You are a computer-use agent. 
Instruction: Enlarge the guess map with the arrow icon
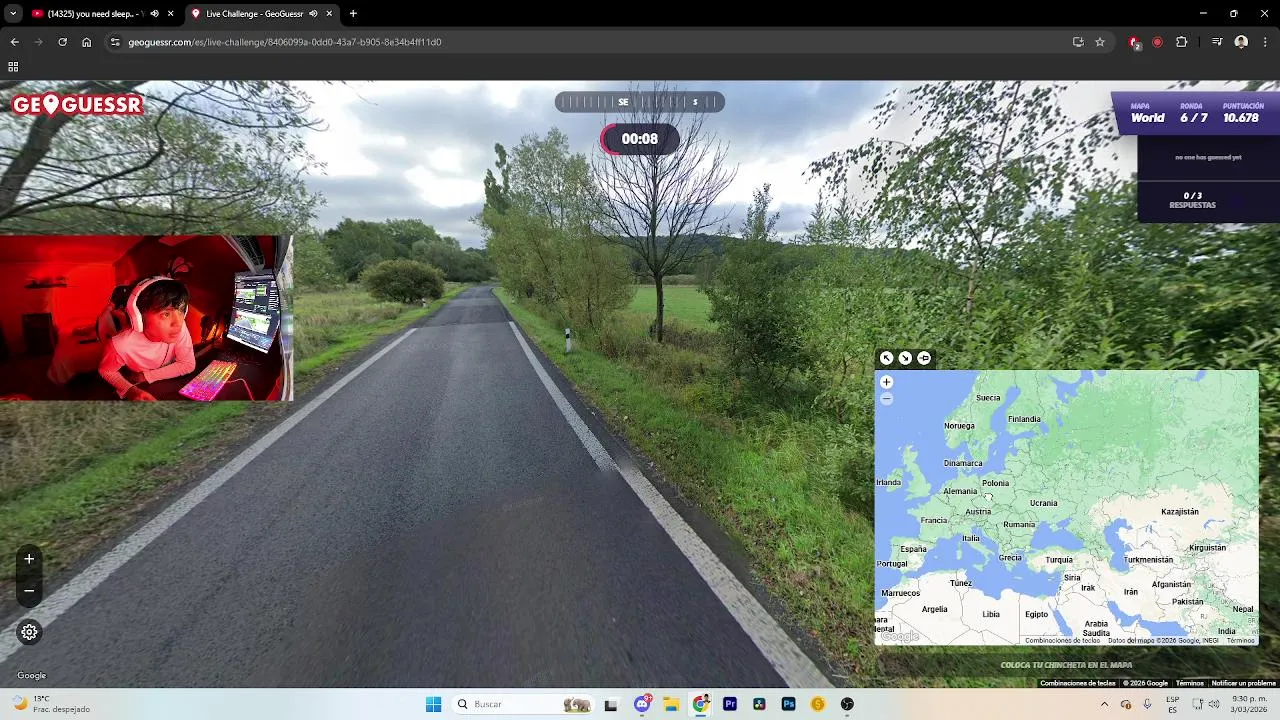(886, 358)
